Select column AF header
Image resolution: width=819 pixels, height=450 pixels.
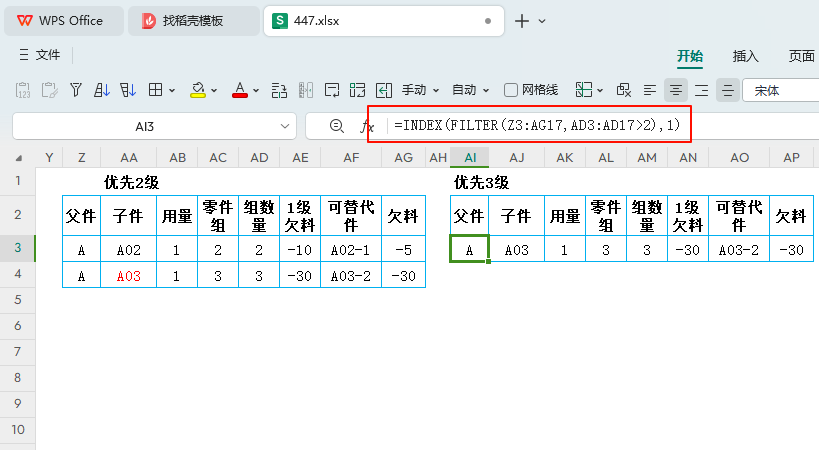click(352, 158)
